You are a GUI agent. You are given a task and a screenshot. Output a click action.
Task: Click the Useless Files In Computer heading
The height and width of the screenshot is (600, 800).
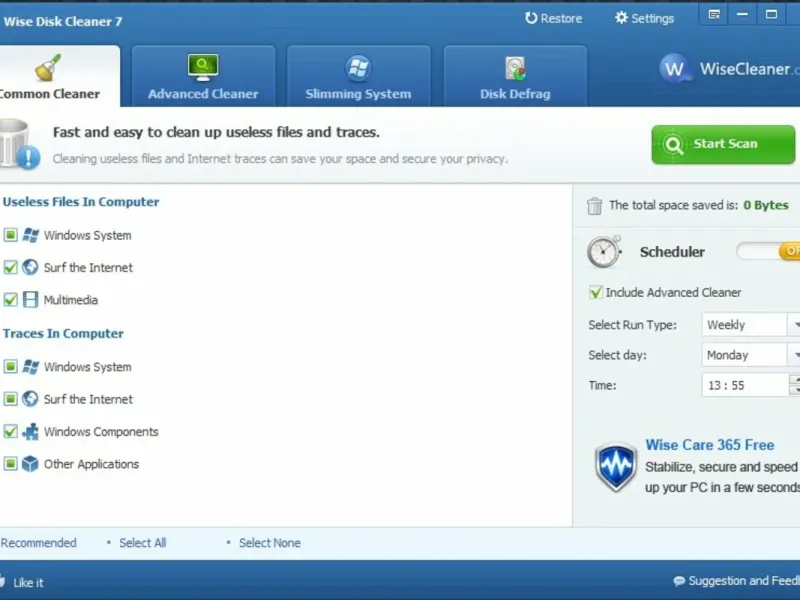coord(81,202)
